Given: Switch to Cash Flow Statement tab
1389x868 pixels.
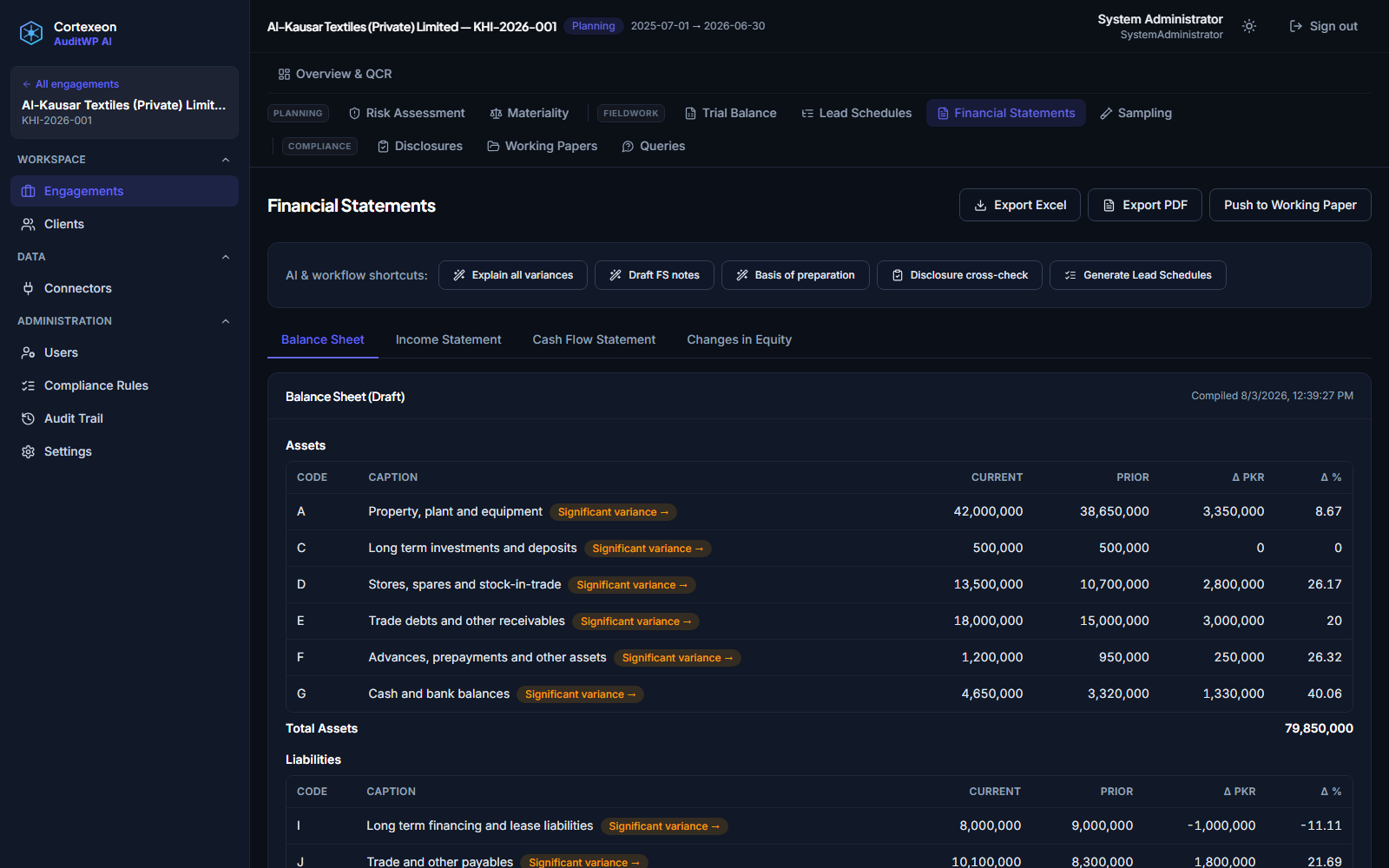Looking at the screenshot, I should (x=594, y=339).
